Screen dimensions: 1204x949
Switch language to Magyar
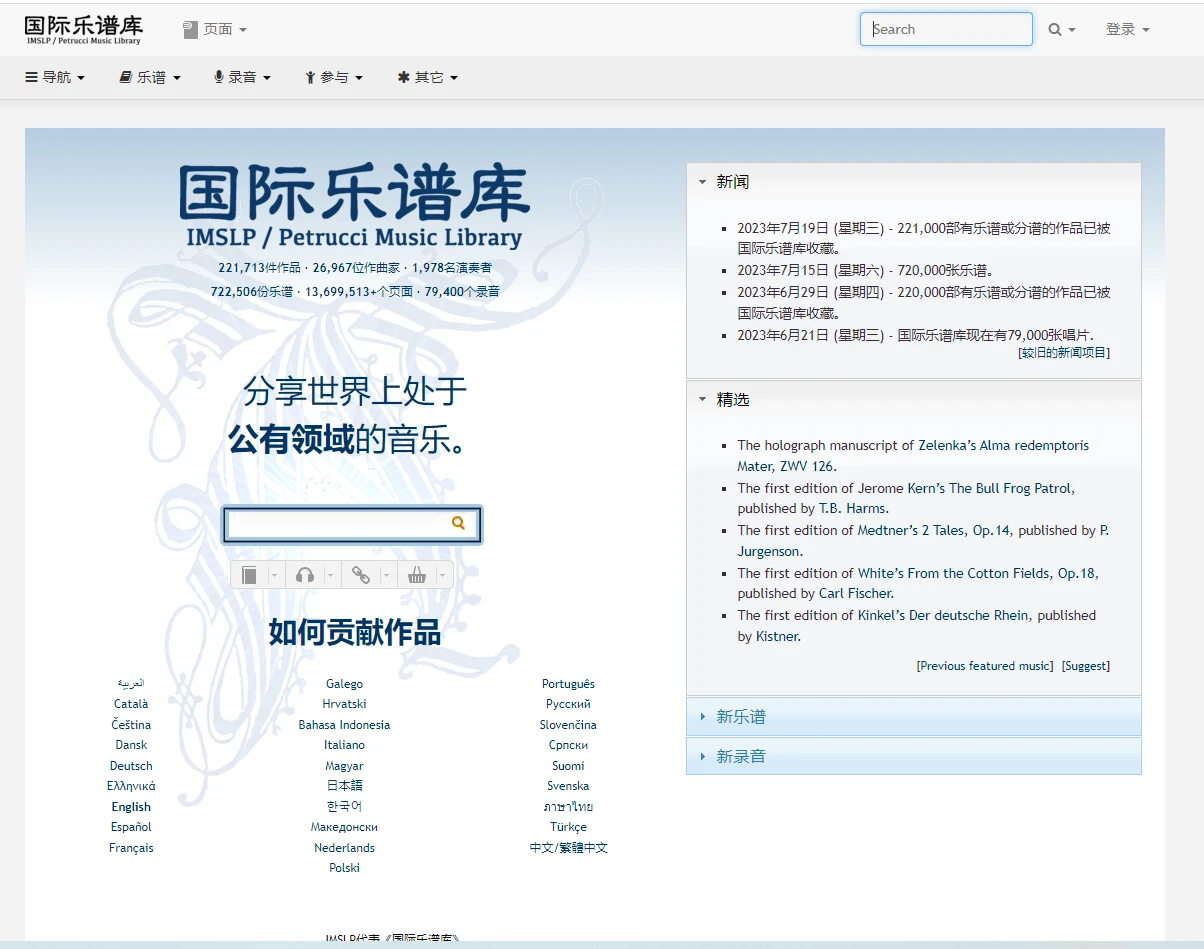point(344,766)
